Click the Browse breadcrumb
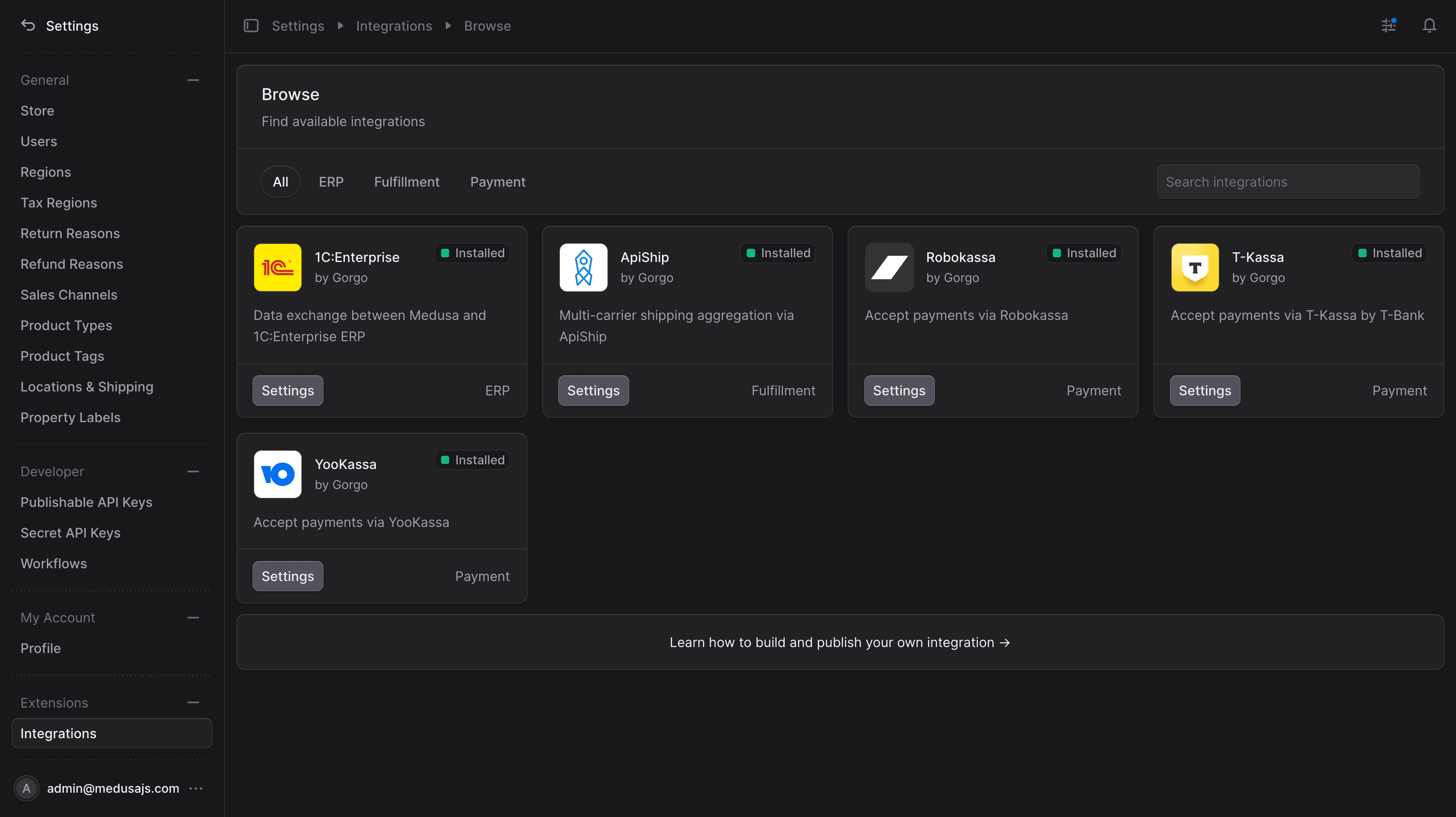Screen dimensions: 1456x817 pos(487,26)
